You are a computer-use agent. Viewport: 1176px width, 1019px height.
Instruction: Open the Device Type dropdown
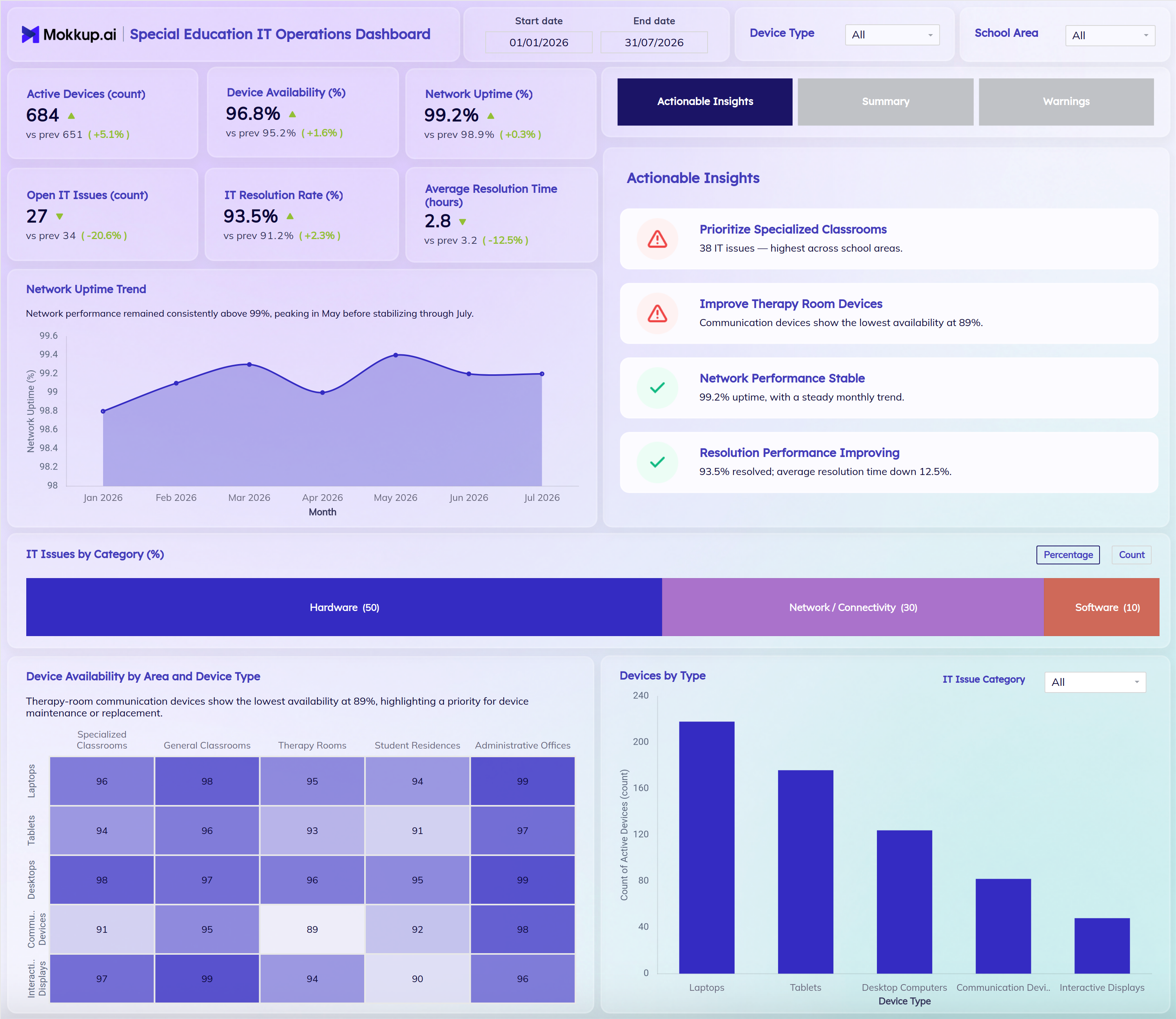892,35
